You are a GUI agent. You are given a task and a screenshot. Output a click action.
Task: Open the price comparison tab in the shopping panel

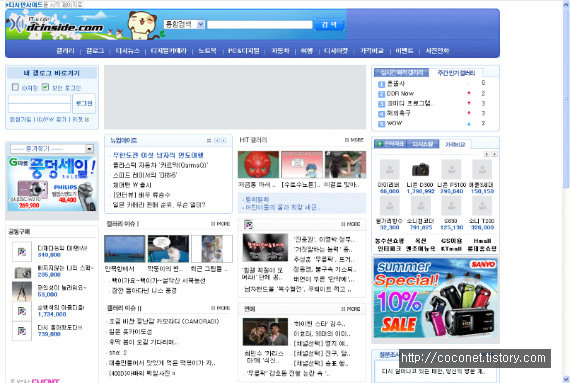(455, 144)
